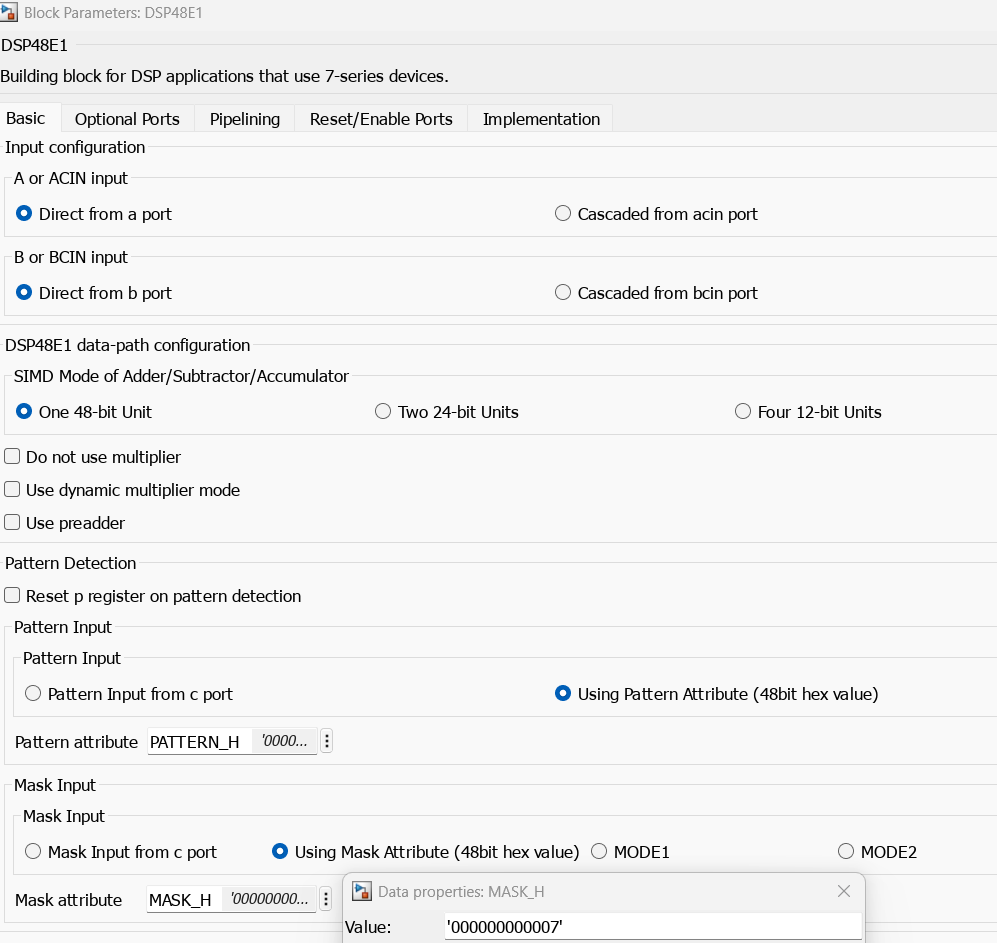
Task: Choose Four 12-bit Units SIMD mode
Action: 743,412
